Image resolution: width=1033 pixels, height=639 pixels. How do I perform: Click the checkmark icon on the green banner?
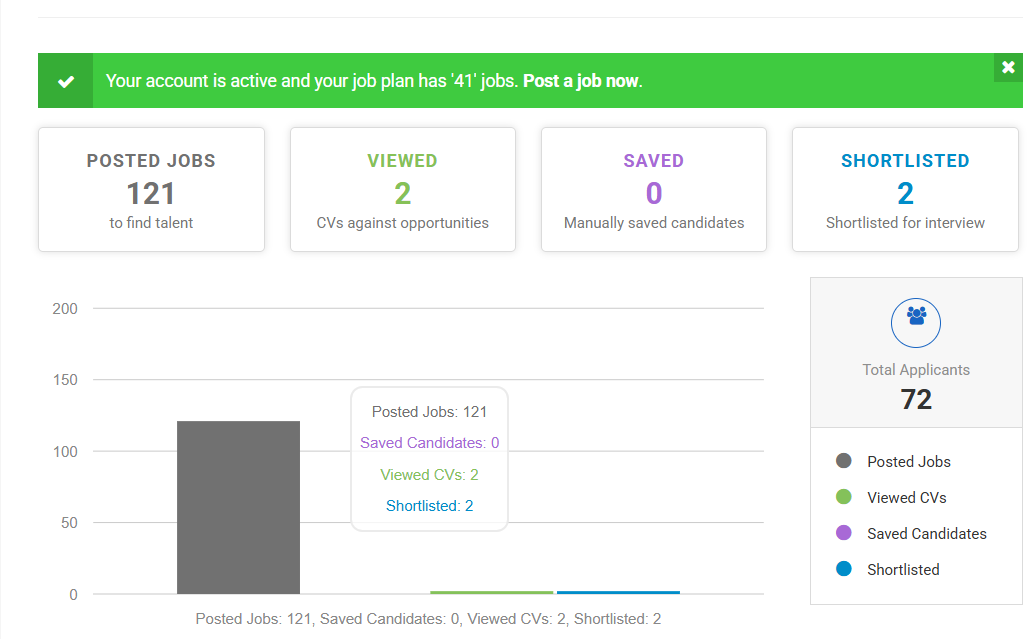[64, 80]
